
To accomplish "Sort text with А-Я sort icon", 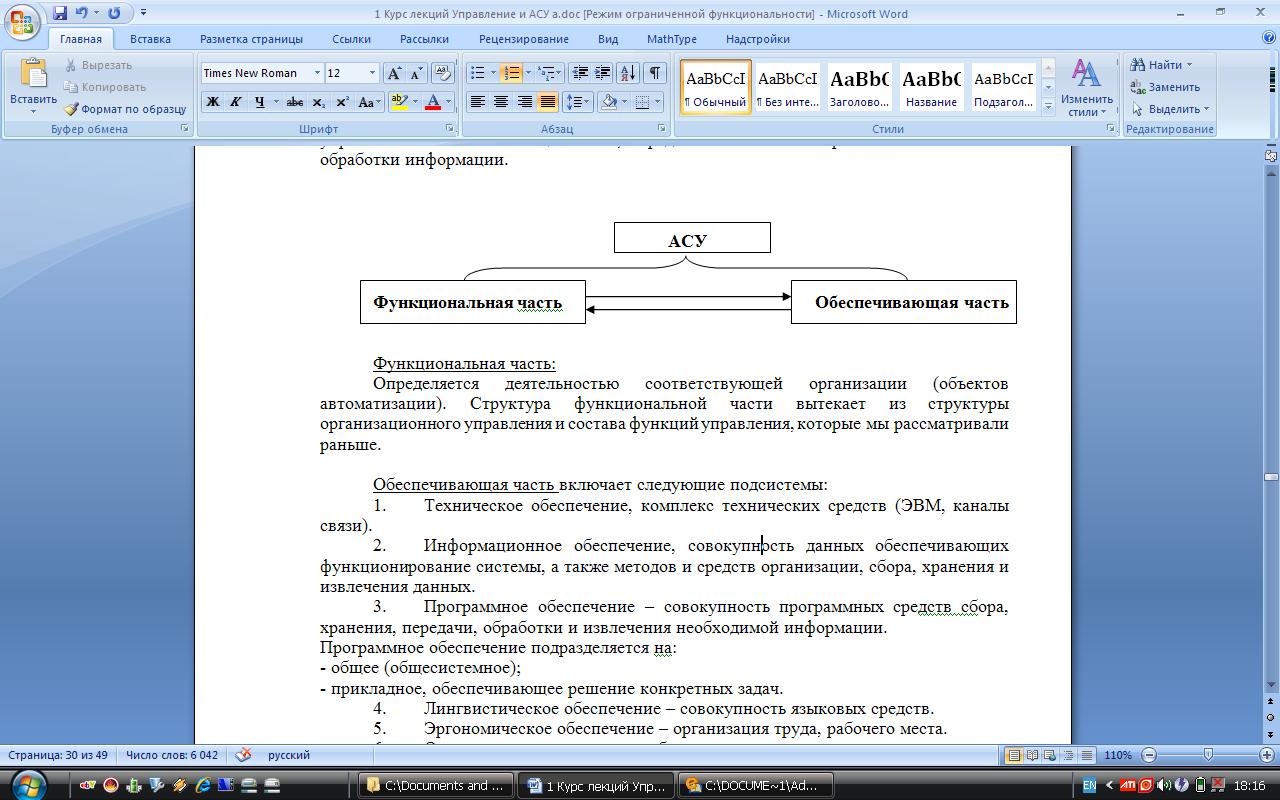I will coord(628,73).
